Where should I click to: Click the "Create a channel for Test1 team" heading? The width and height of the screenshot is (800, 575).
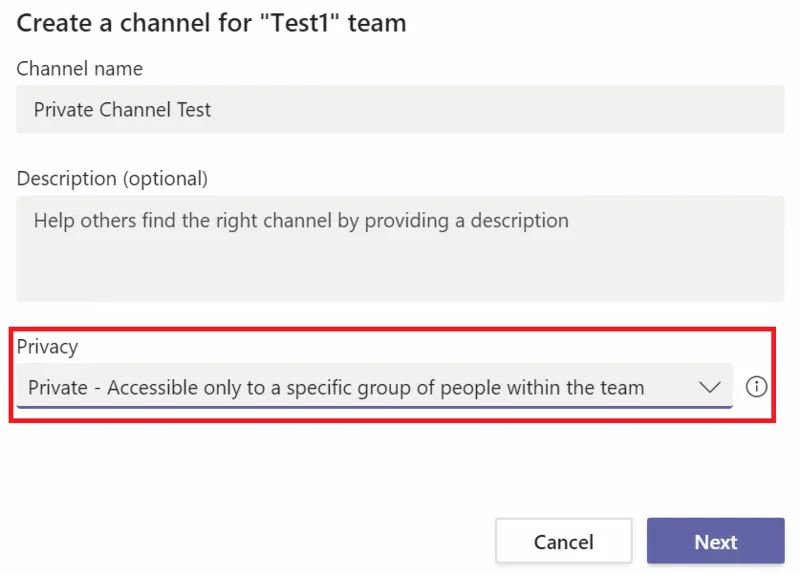[211, 23]
